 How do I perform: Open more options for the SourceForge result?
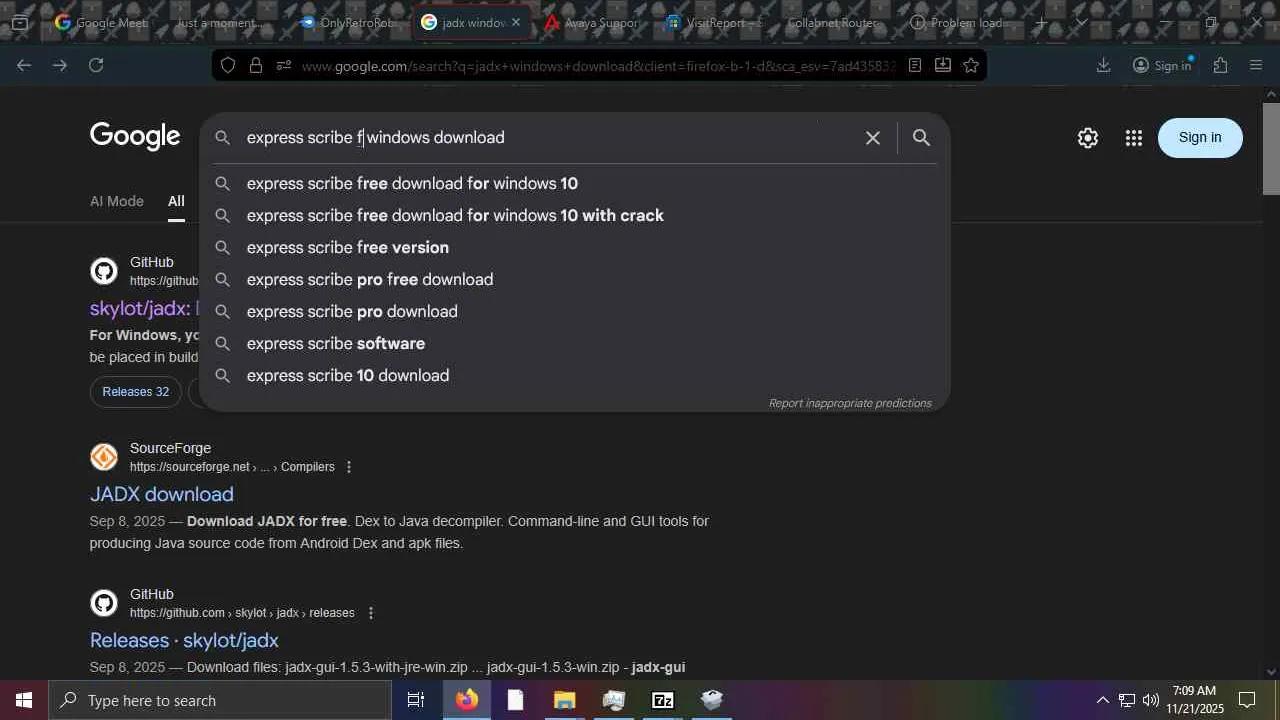(349, 467)
